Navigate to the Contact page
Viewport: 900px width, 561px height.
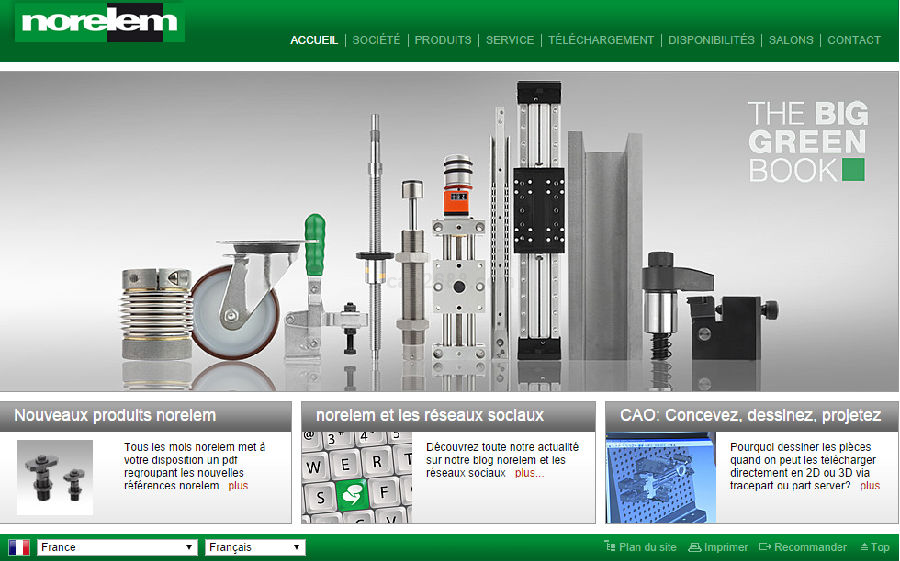[x=854, y=40]
